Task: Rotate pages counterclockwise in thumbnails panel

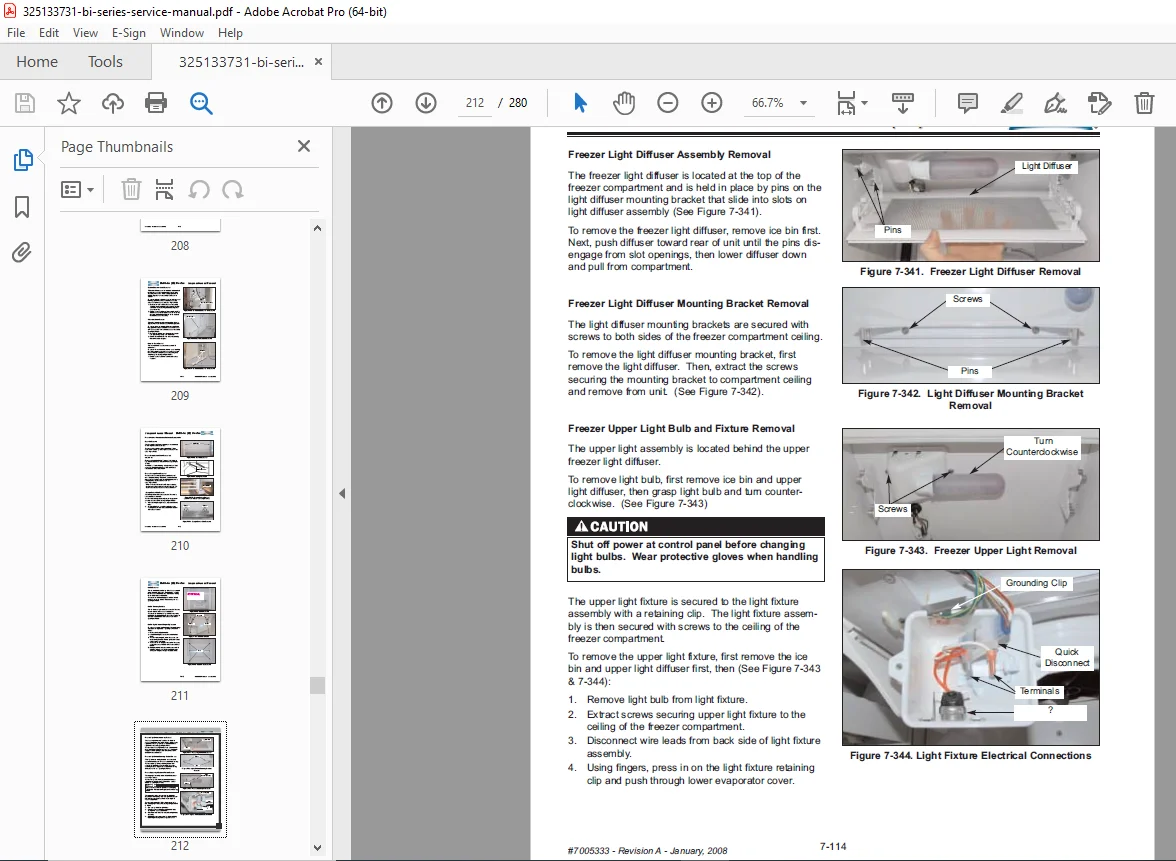Action: click(199, 190)
